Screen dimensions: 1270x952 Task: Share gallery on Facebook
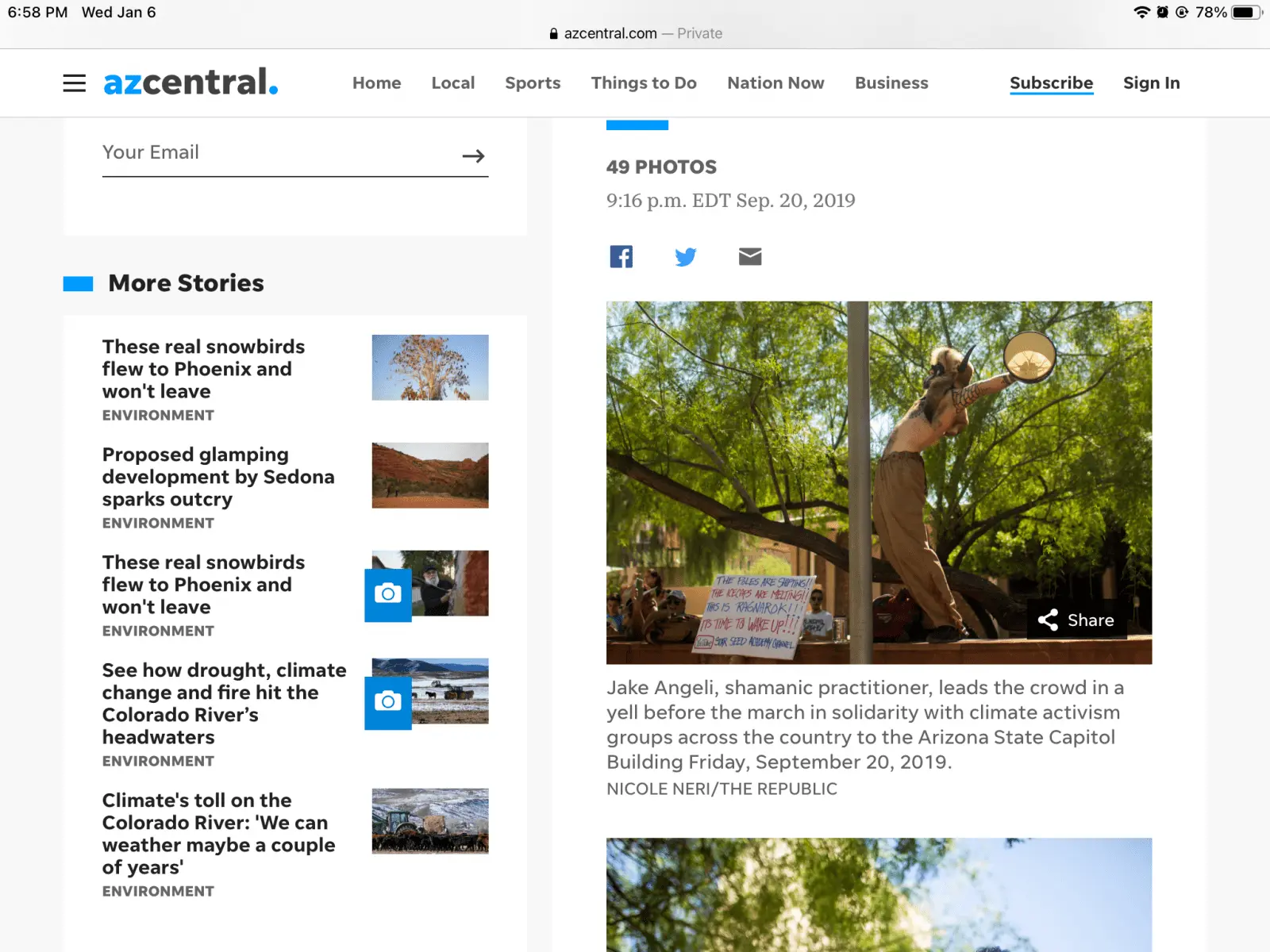click(x=622, y=256)
